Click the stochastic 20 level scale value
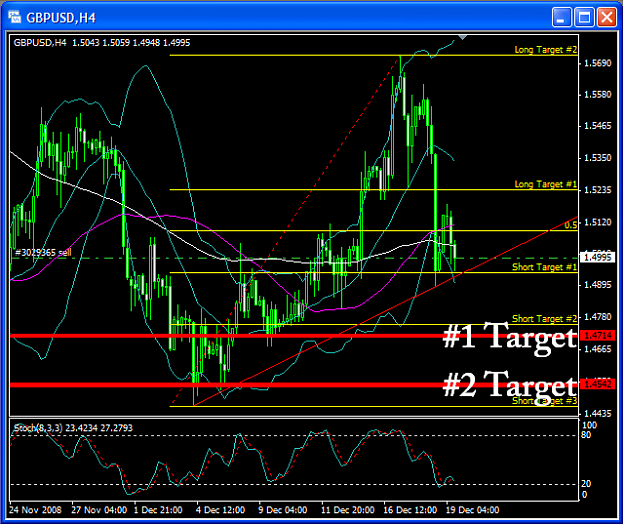This screenshot has height=525, width=625. click(x=586, y=484)
